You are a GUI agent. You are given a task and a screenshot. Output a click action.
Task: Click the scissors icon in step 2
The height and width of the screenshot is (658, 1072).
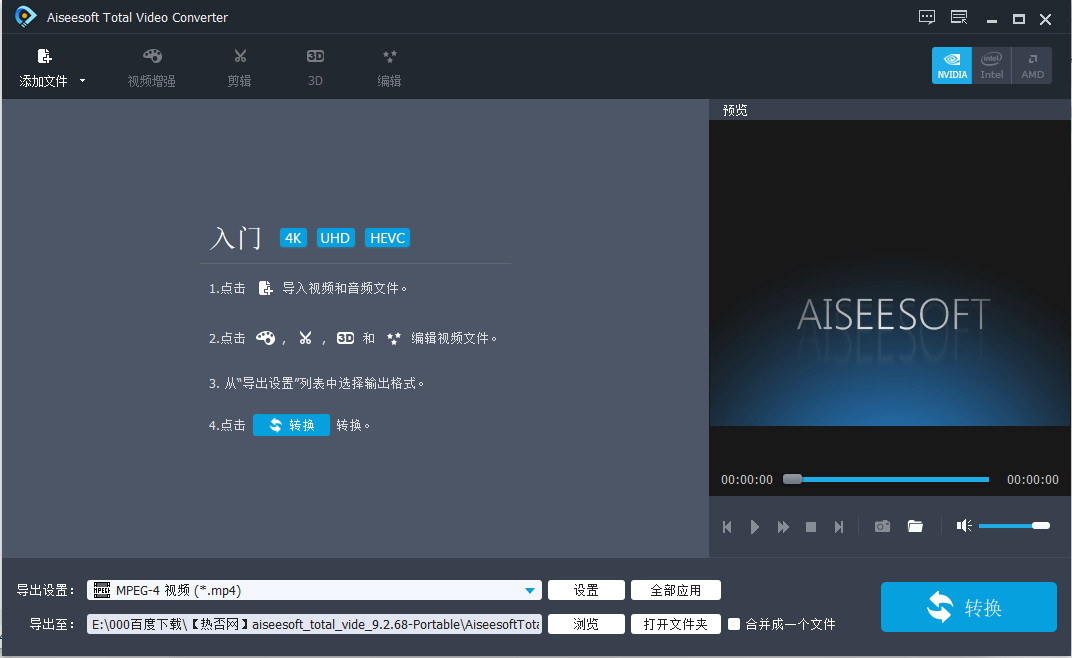(305, 338)
